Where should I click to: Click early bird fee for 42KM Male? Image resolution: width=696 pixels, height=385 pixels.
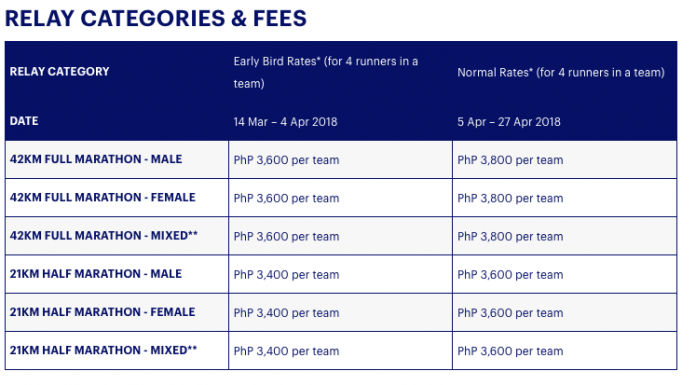click(286, 160)
